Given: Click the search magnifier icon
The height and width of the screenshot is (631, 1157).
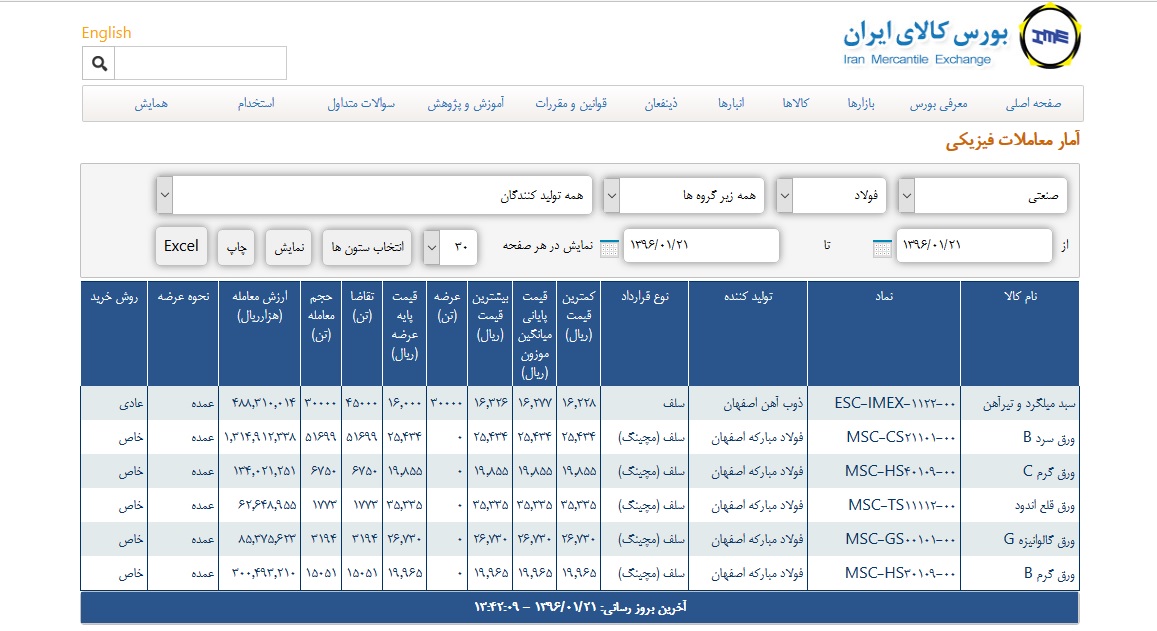Looking at the screenshot, I should (99, 64).
